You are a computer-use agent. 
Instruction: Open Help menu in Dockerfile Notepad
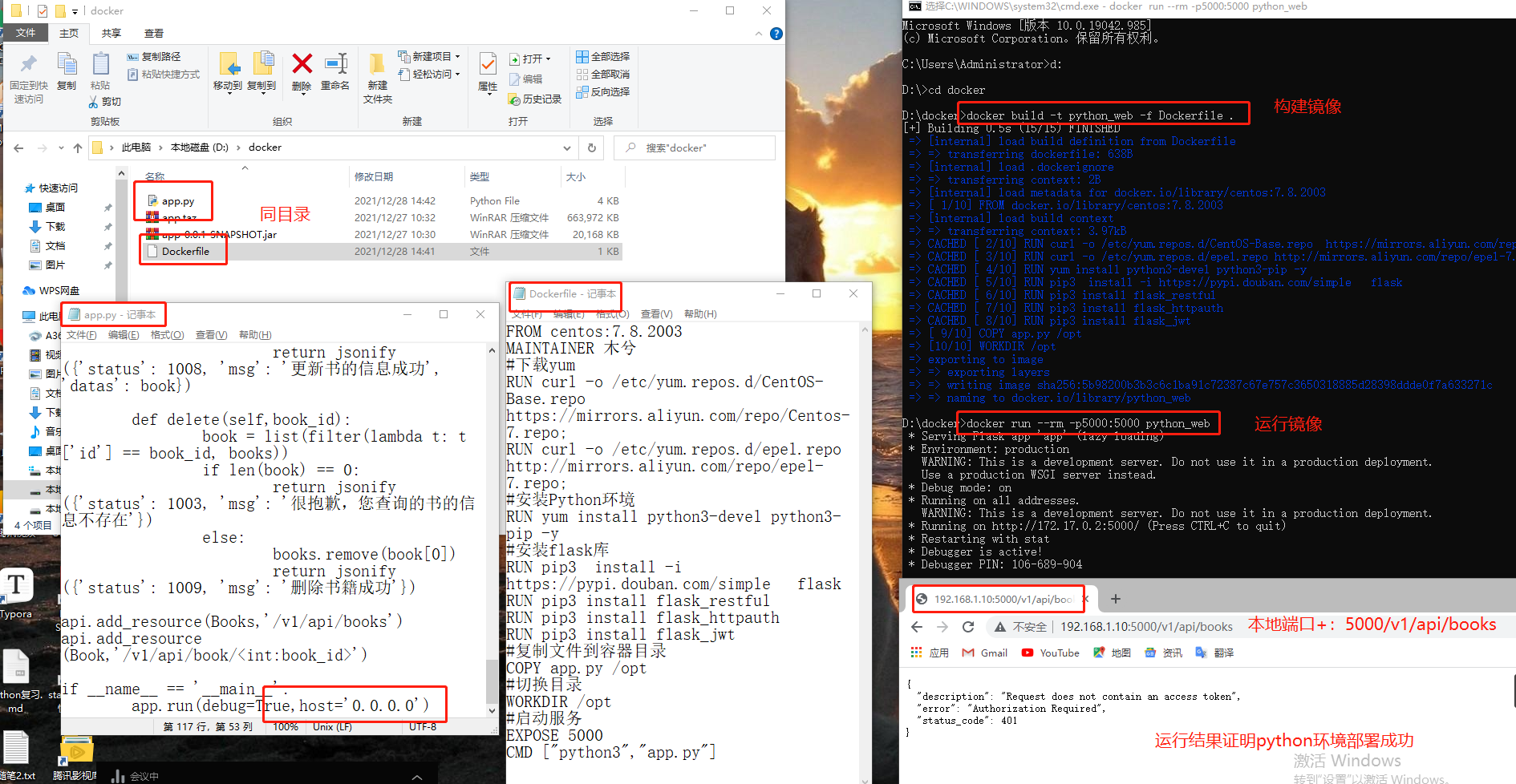click(x=700, y=314)
